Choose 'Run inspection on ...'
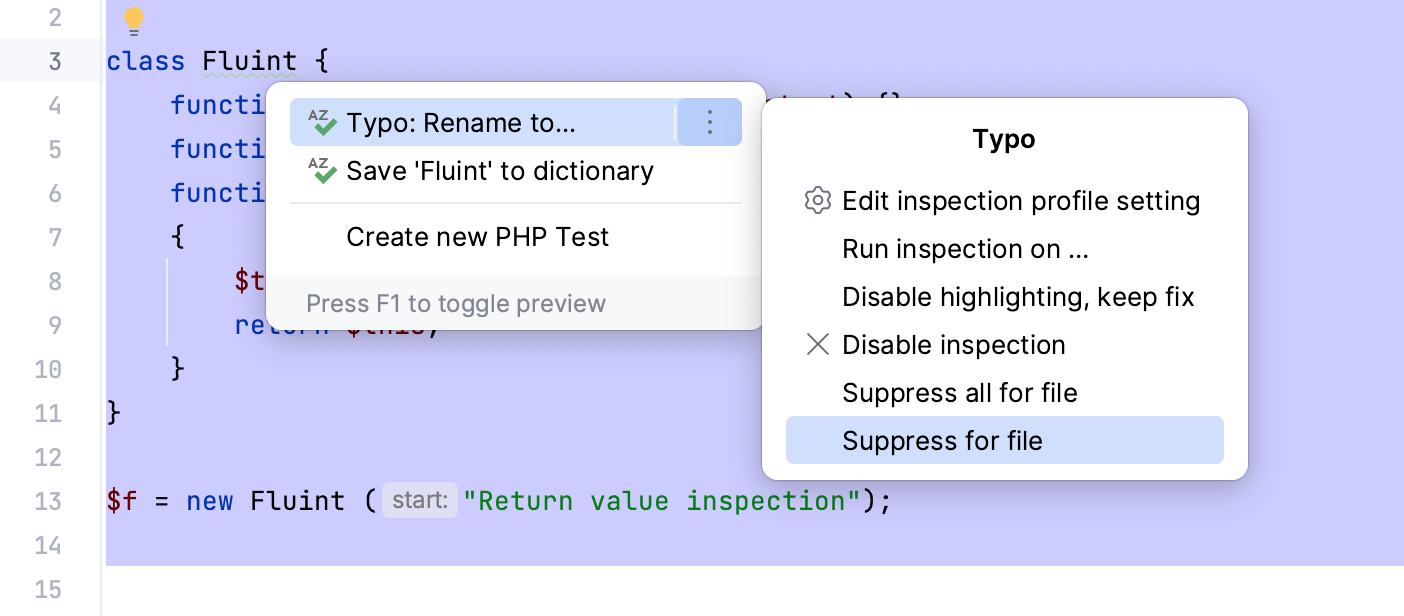 [x=963, y=248]
